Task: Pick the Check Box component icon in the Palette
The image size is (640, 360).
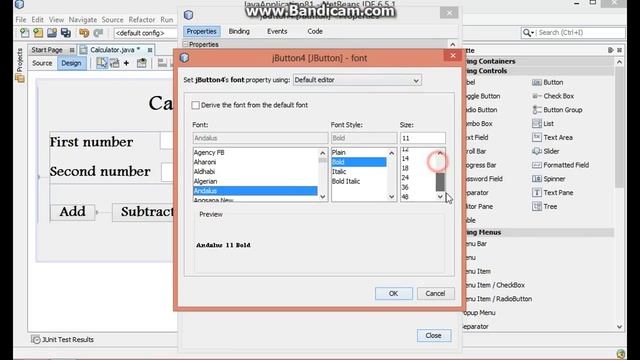Action: pos(537,96)
